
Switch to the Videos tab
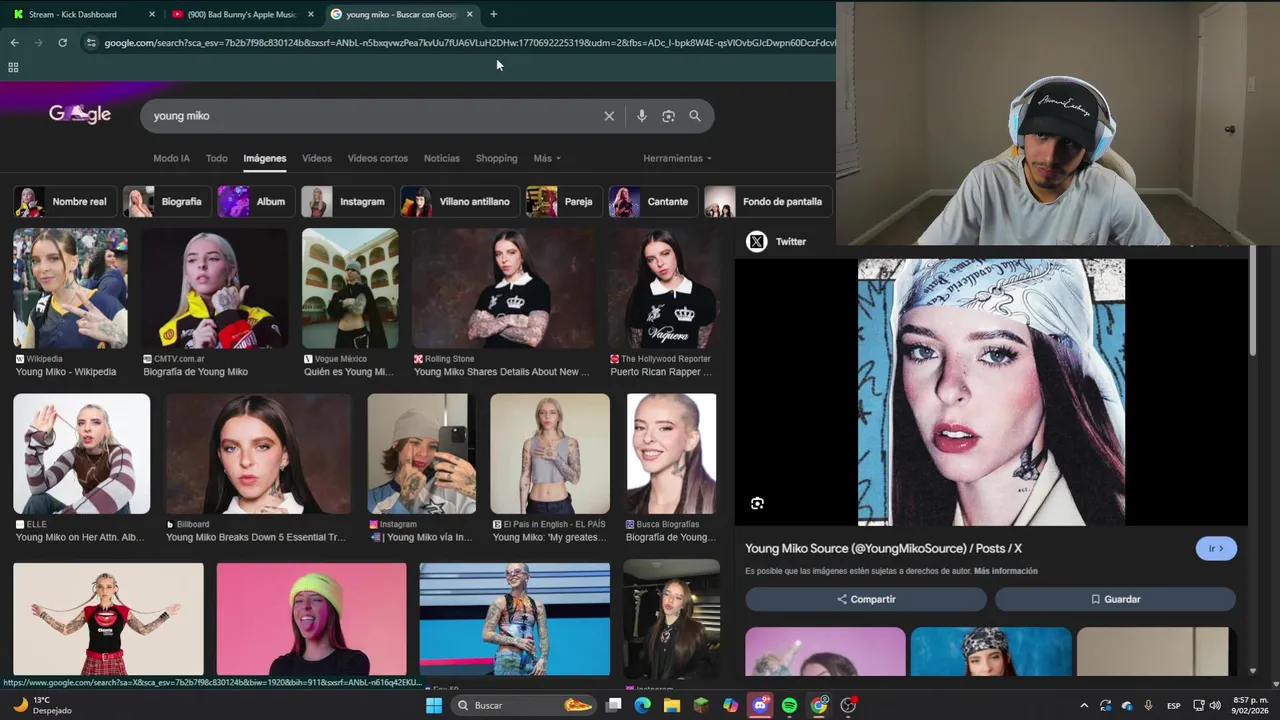(317, 158)
